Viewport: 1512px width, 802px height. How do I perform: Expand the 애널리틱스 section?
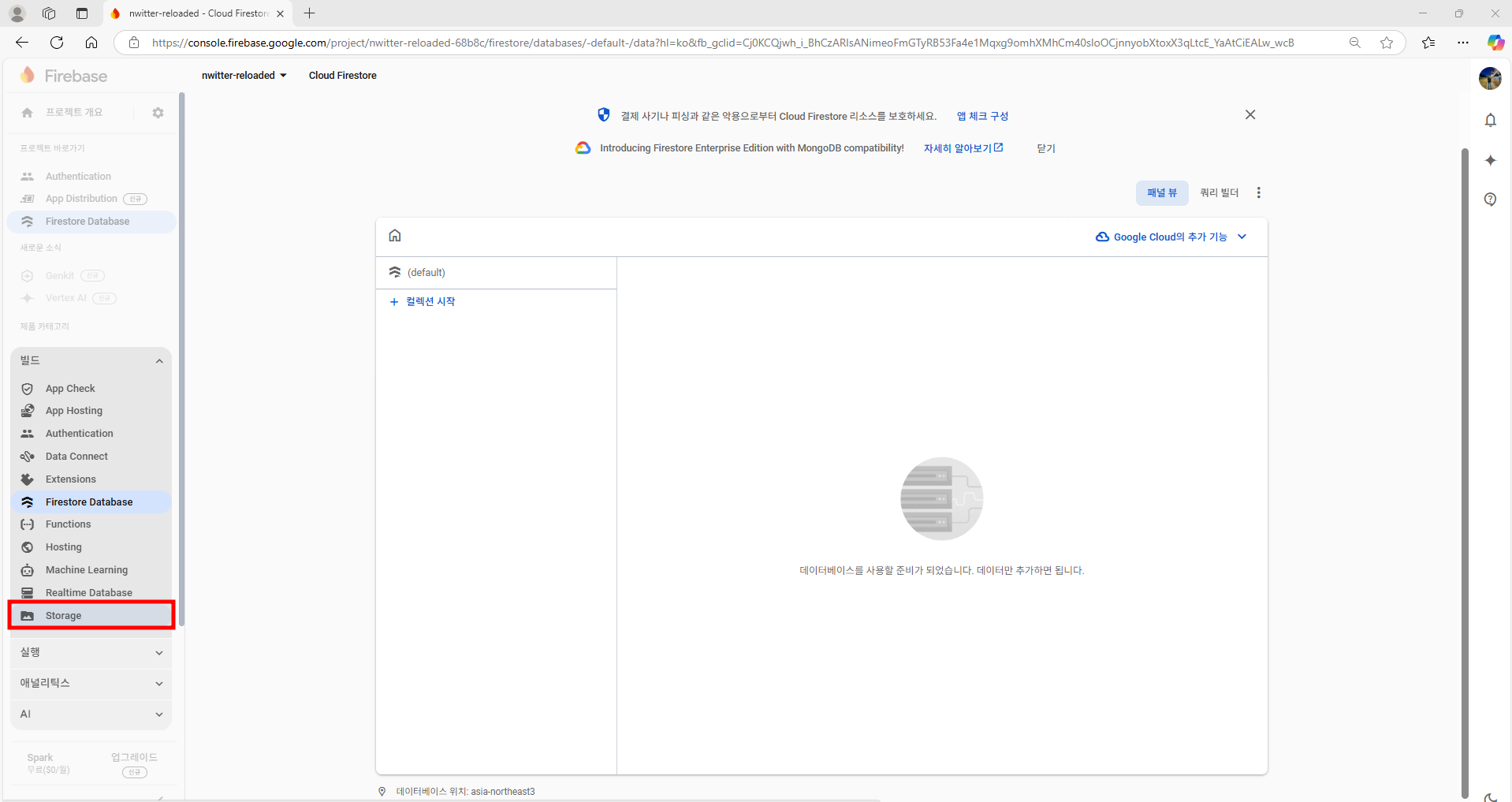tap(91, 684)
